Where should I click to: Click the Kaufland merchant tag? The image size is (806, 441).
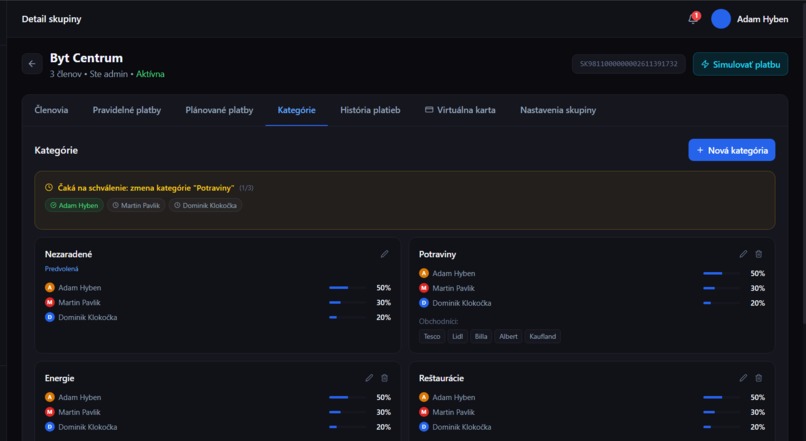click(543, 337)
